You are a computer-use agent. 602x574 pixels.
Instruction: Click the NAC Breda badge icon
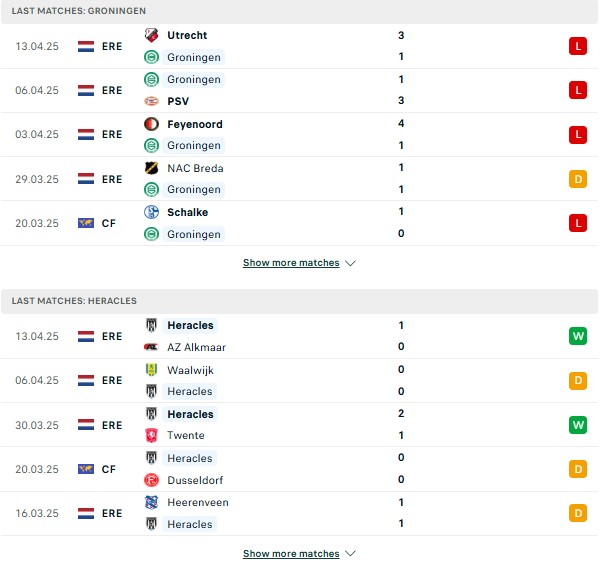tap(151, 168)
